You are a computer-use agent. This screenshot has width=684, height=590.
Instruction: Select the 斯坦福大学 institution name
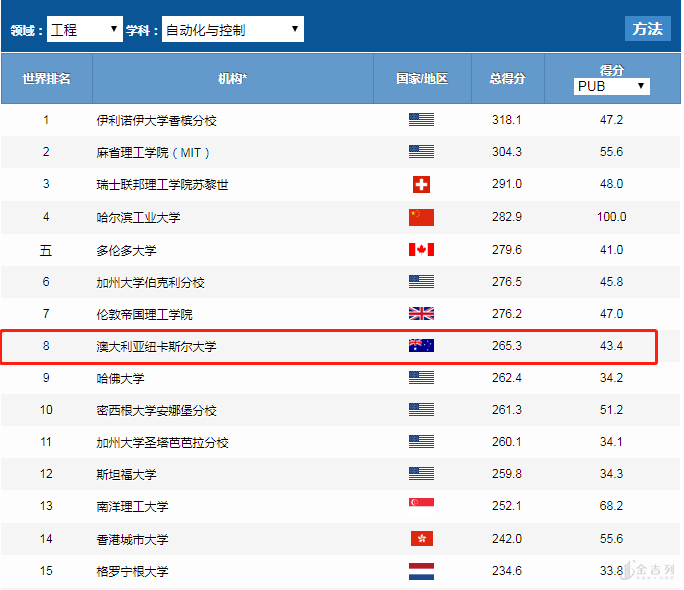pyautogui.click(x=126, y=474)
